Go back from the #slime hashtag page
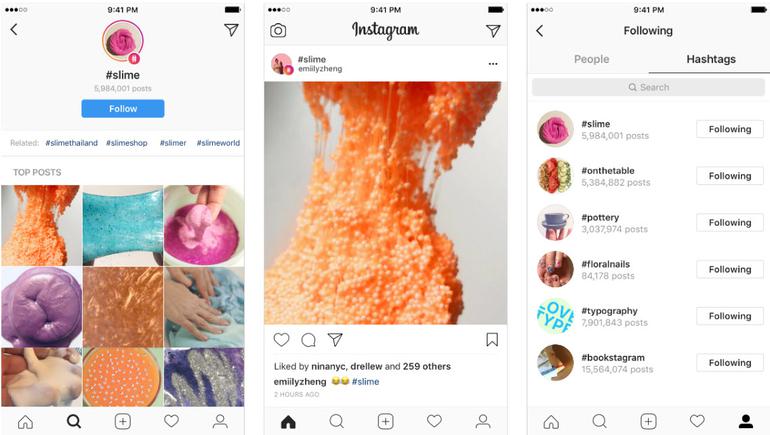The height and width of the screenshot is (435, 770). [14, 29]
